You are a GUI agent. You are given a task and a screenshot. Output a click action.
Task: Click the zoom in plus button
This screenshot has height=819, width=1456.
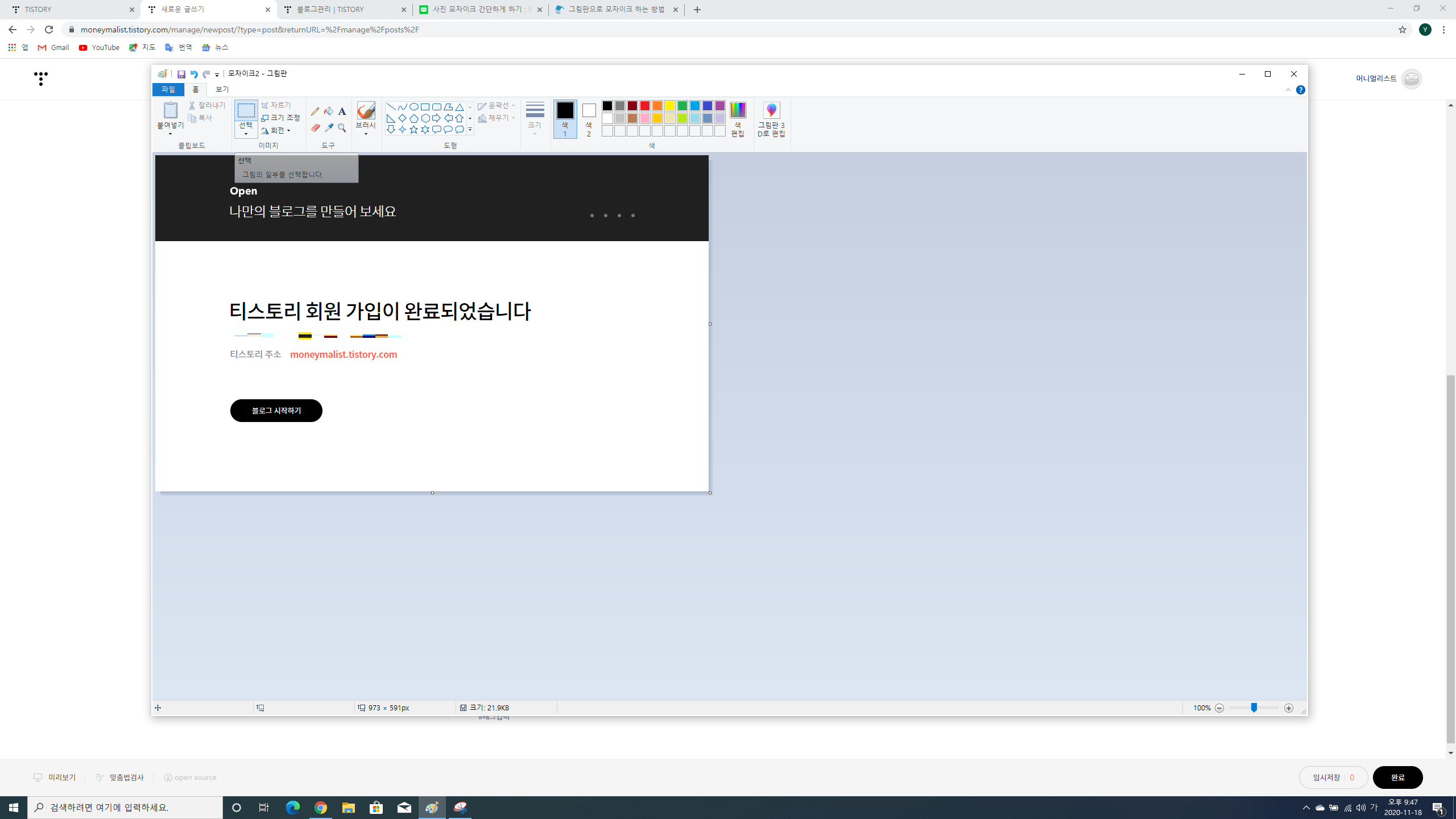[1289, 708]
